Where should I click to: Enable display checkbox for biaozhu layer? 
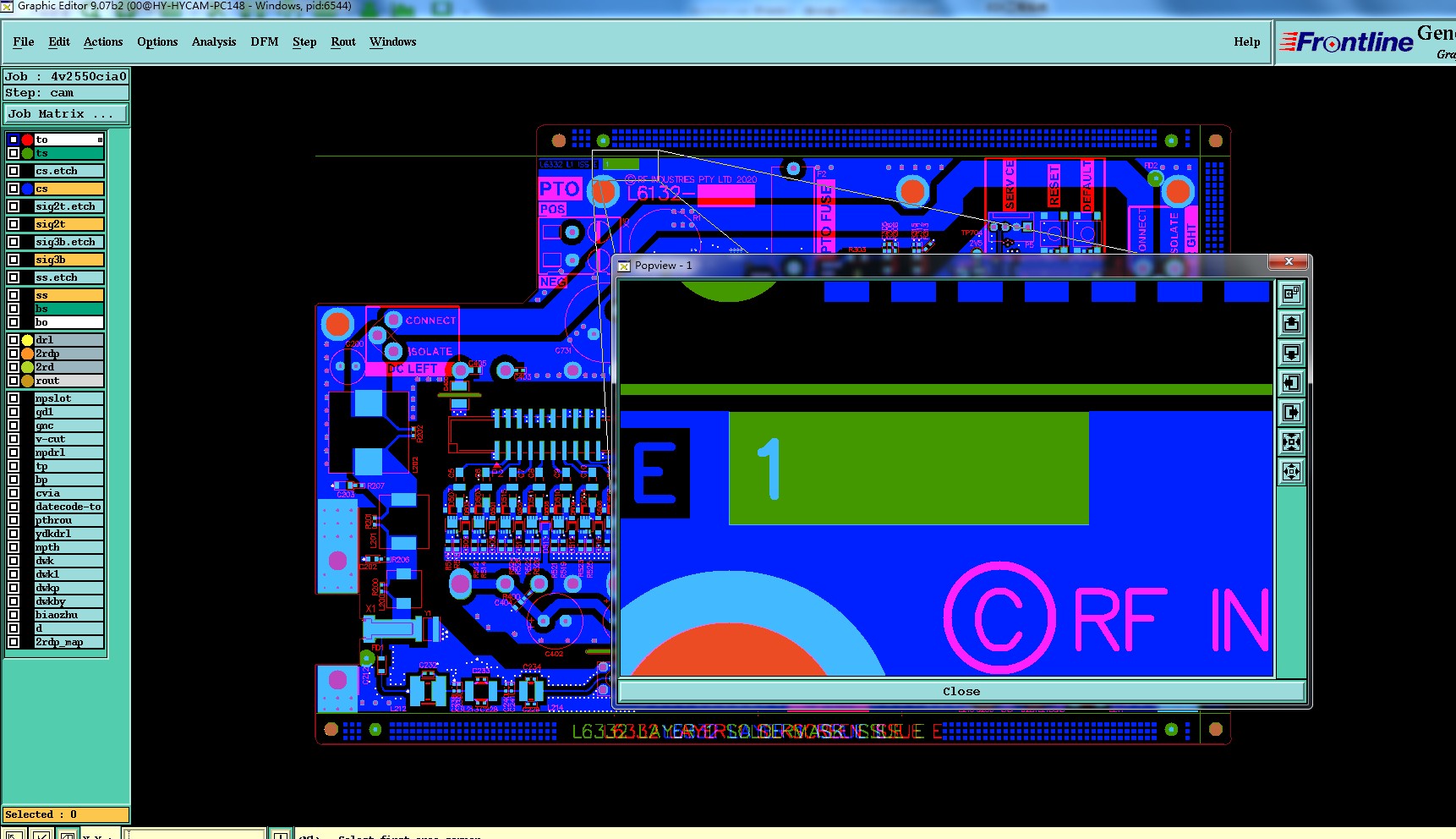pos(14,615)
